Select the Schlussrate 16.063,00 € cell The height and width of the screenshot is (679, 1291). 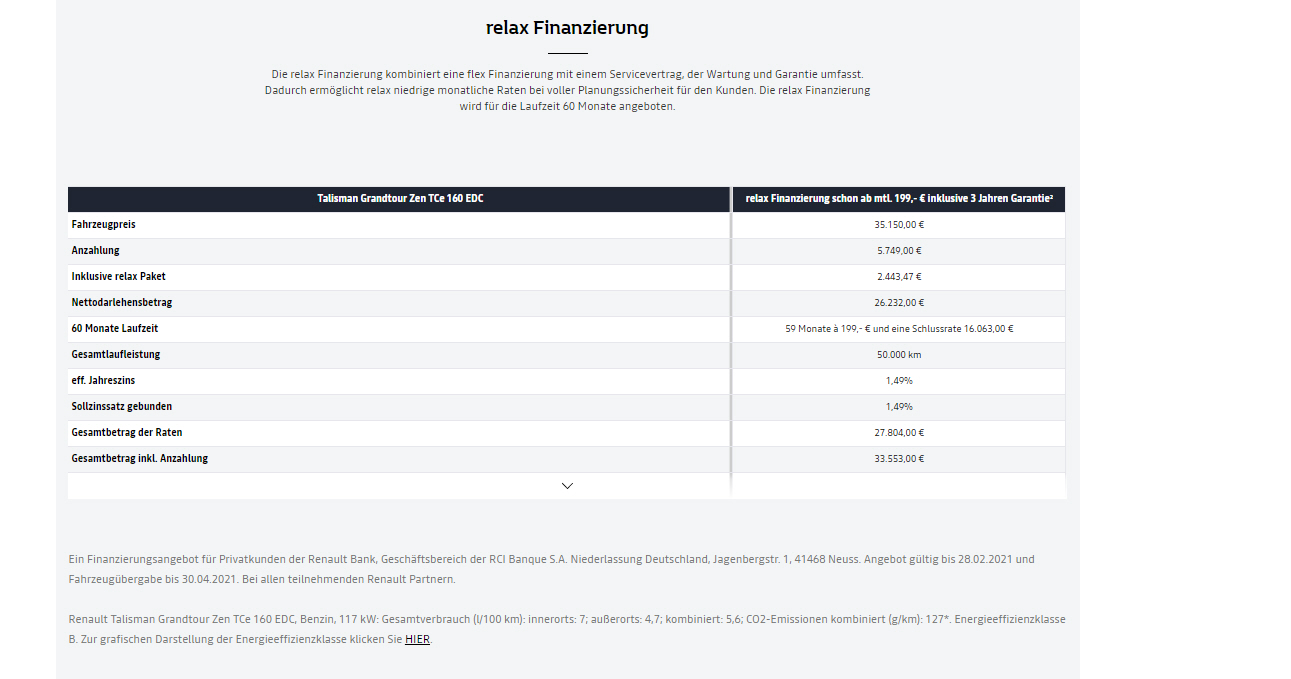tap(899, 329)
